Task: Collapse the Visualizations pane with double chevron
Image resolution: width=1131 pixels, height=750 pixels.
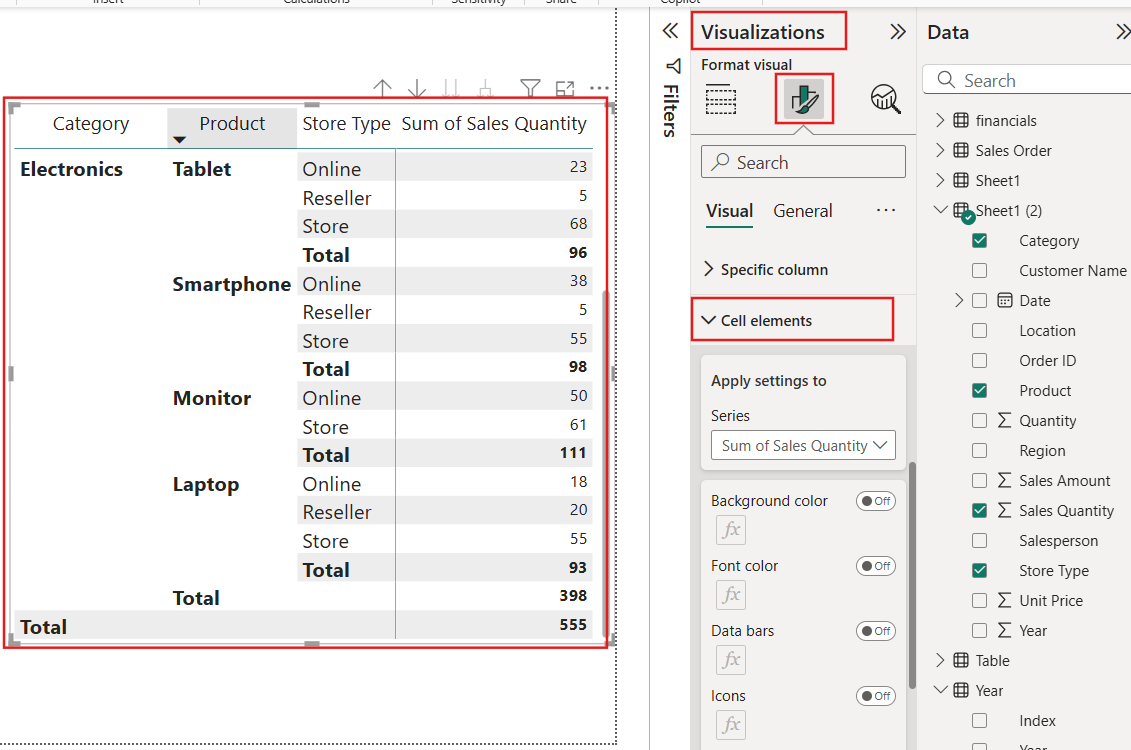Action: (897, 32)
